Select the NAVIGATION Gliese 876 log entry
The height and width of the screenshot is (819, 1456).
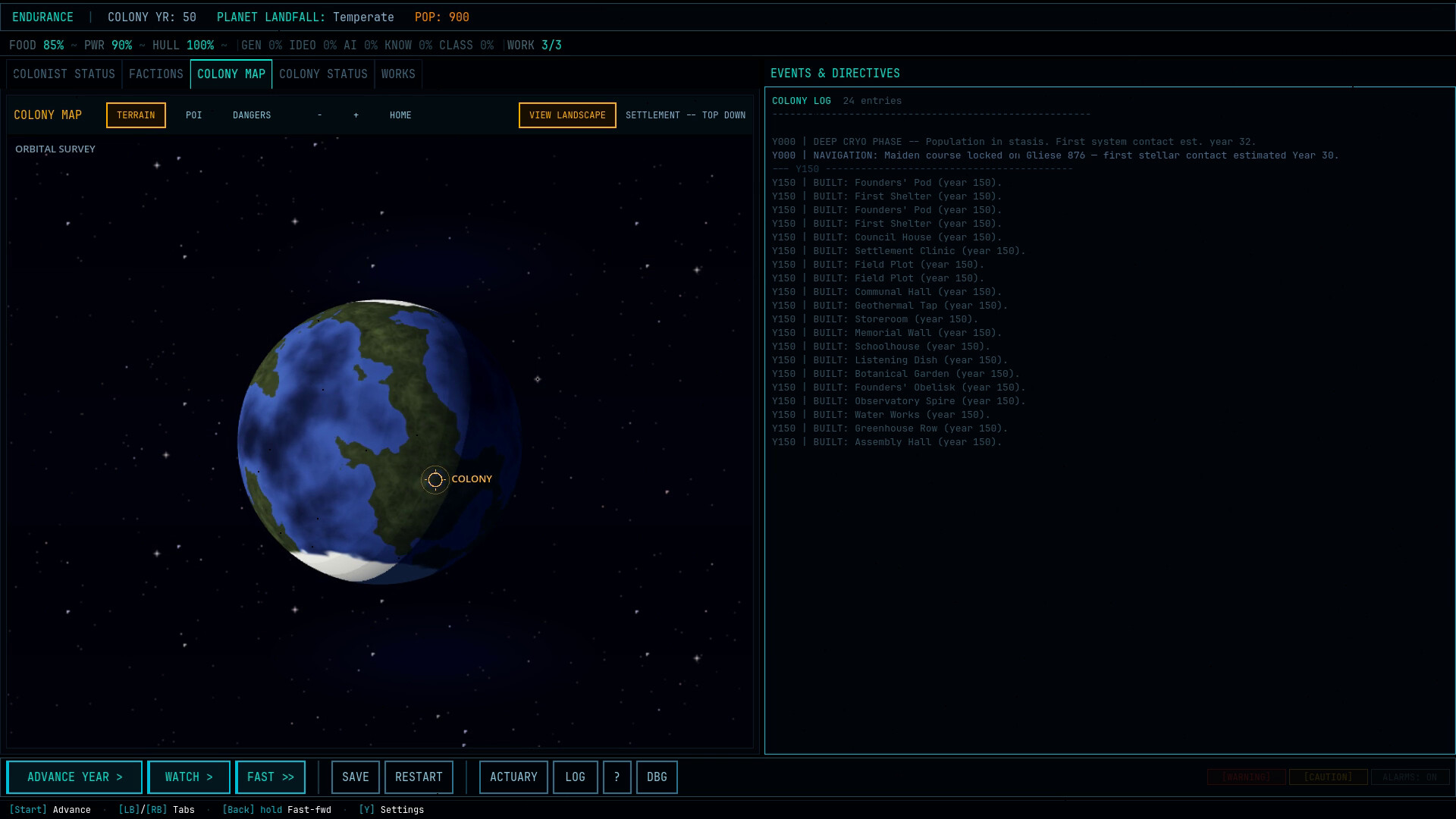click(x=1056, y=155)
